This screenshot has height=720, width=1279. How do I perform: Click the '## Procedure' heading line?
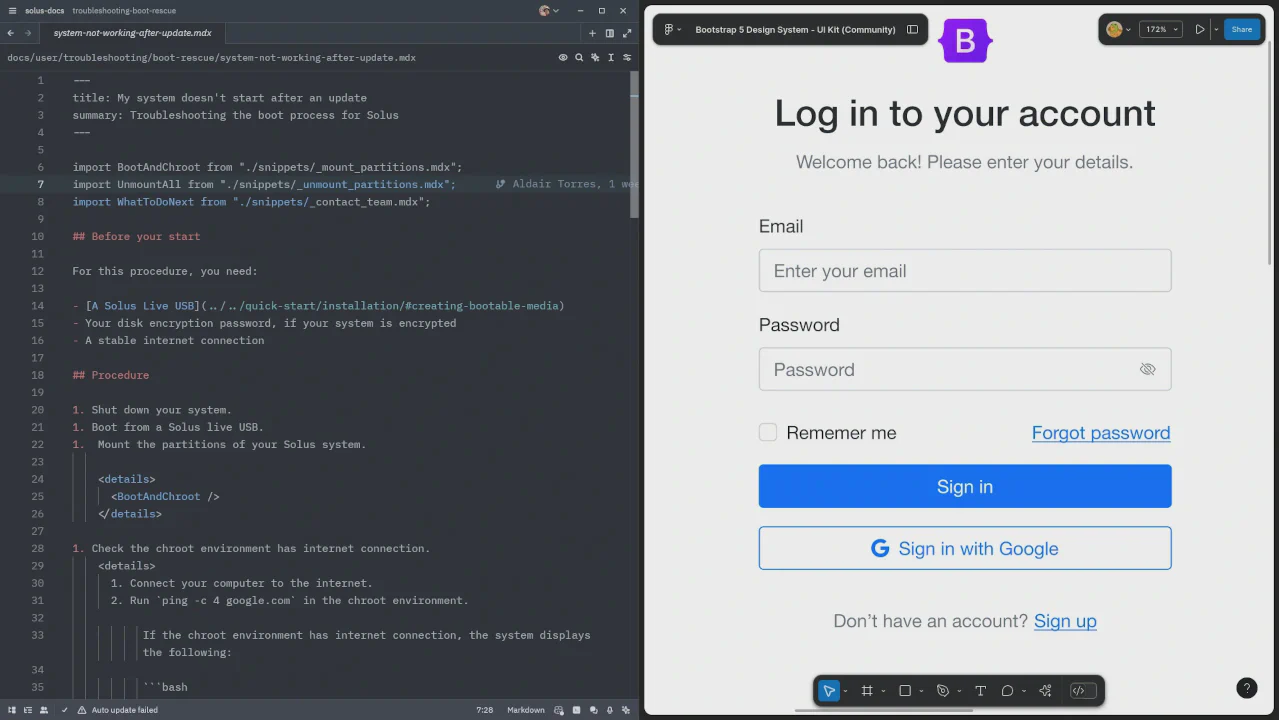(110, 375)
